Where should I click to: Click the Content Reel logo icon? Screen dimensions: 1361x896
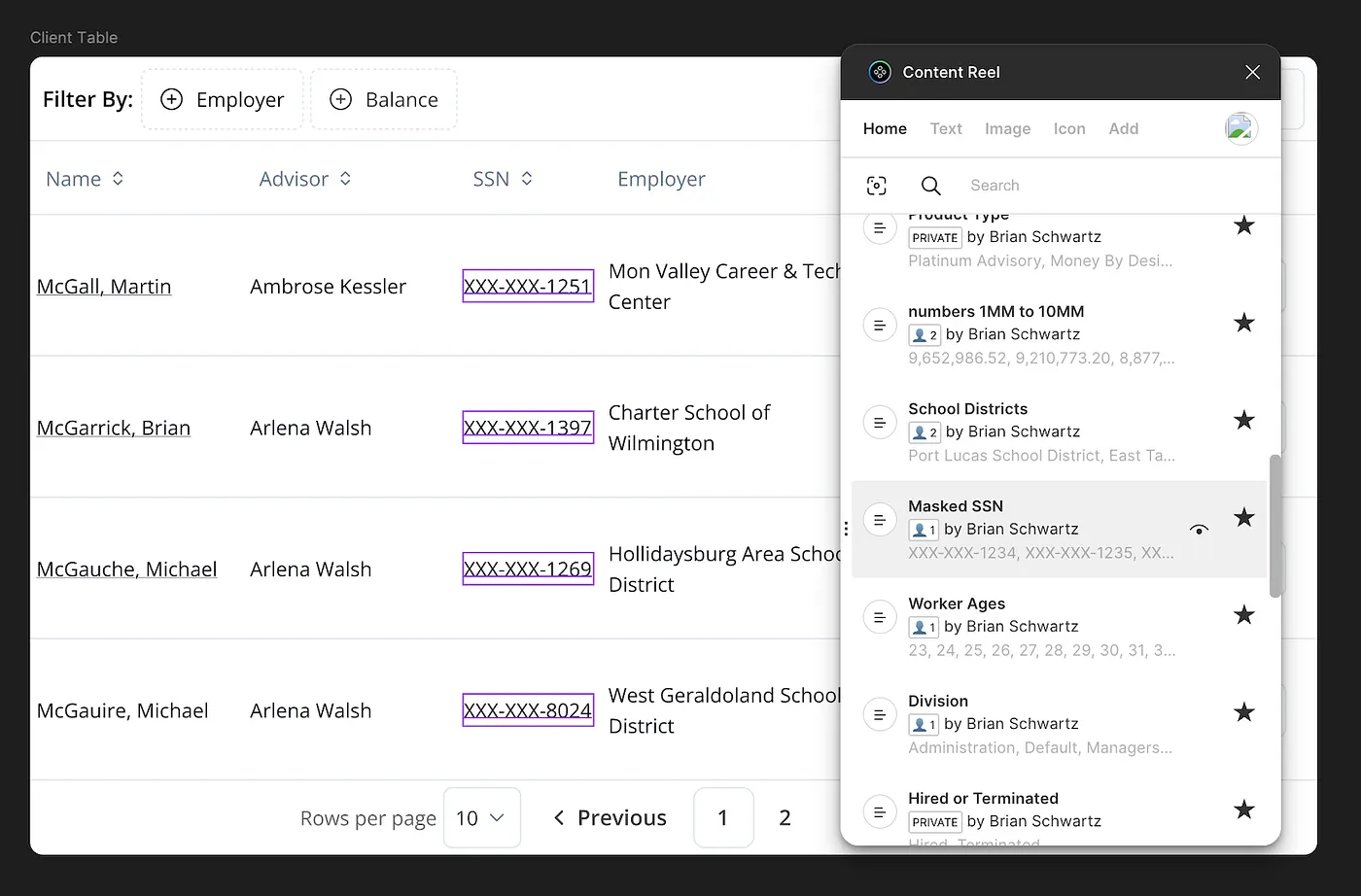pyautogui.click(x=880, y=72)
